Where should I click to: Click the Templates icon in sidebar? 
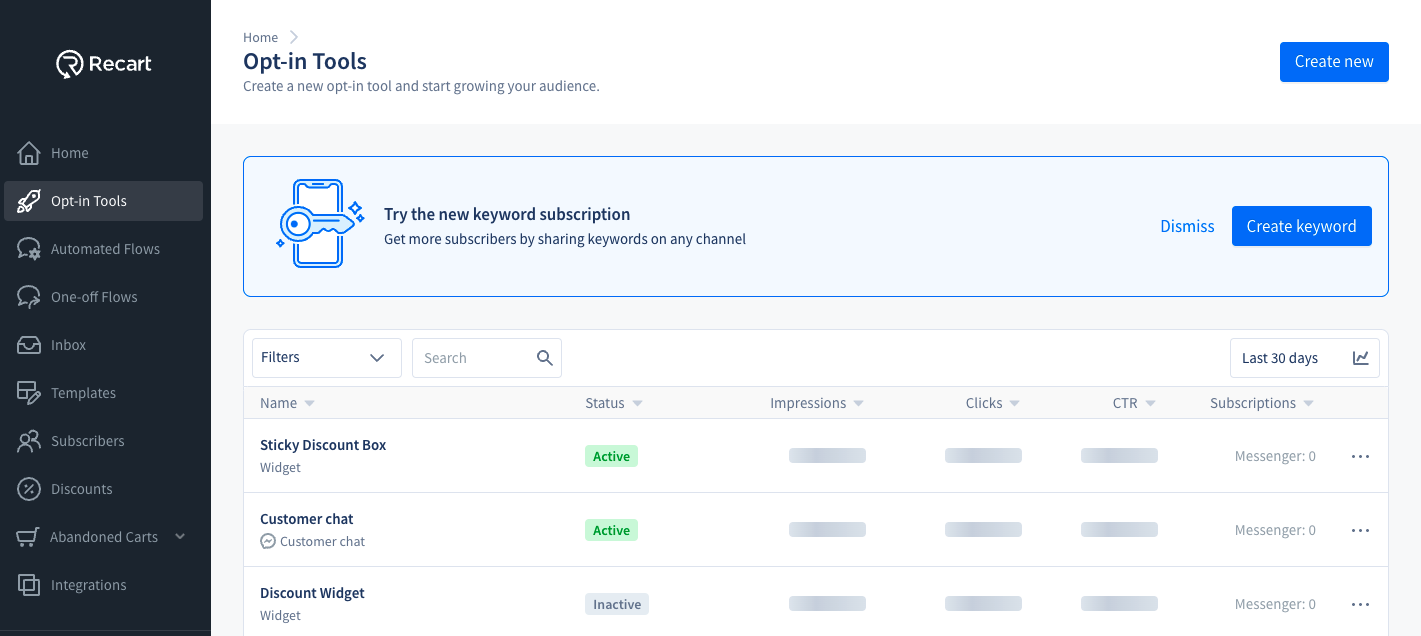(x=29, y=393)
